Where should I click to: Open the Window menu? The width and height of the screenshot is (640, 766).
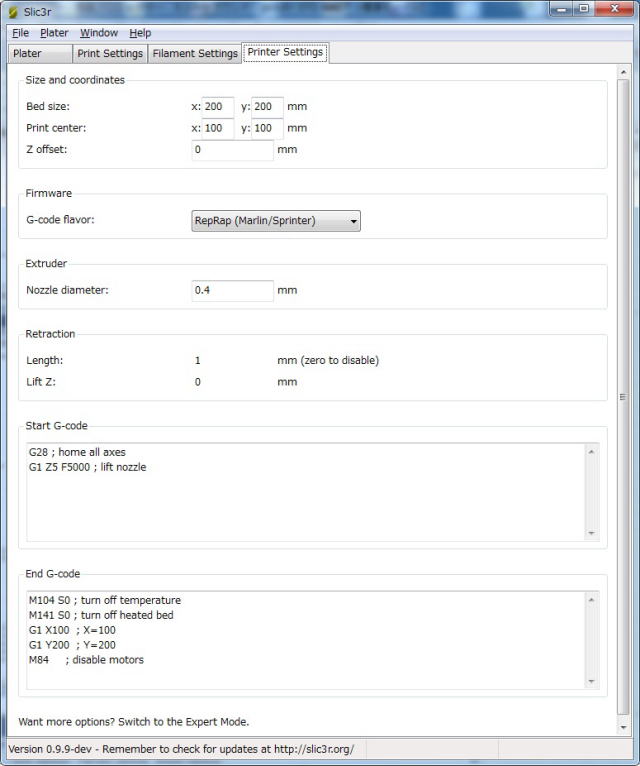[99, 33]
